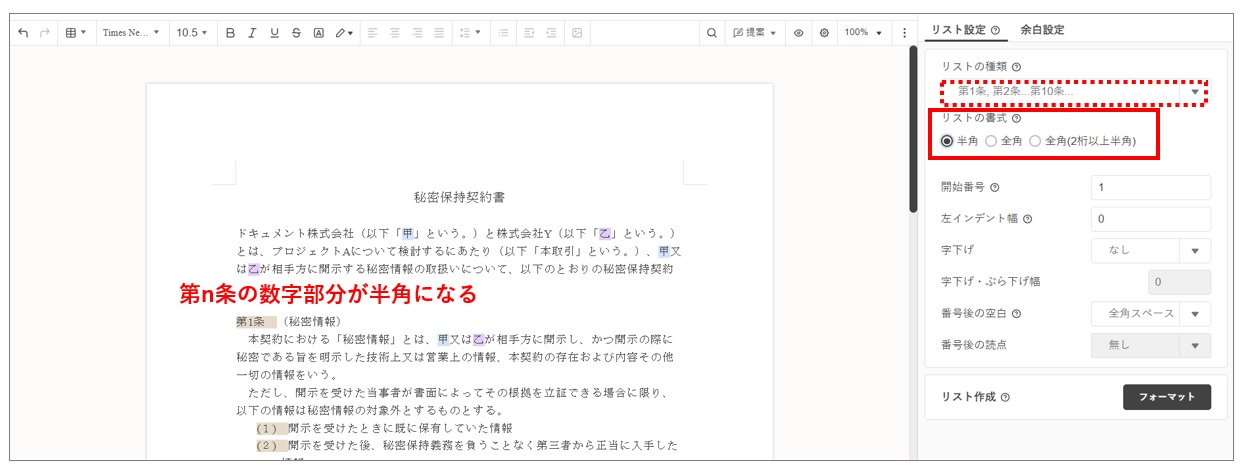Apply strikethrough formatting
The height and width of the screenshot is (470, 1242).
(296, 33)
